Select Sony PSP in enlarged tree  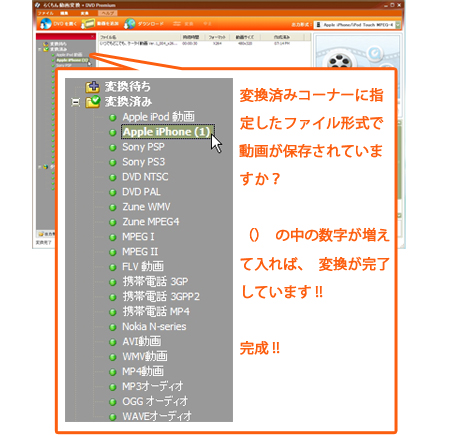(143, 147)
